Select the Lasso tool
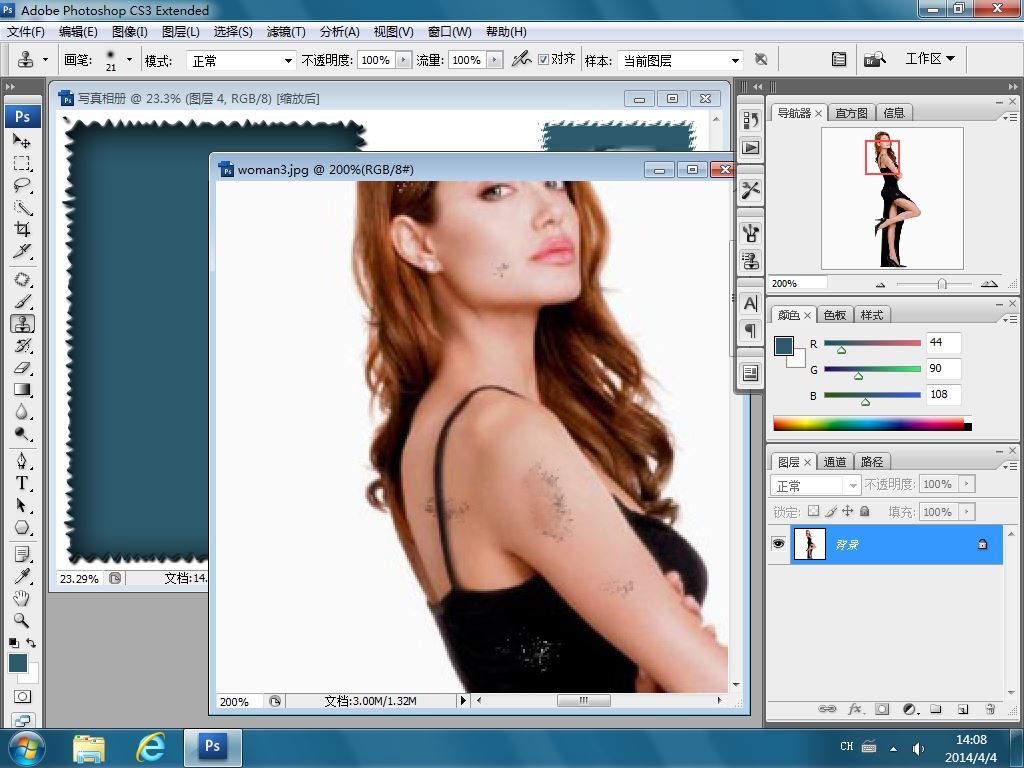The width and height of the screenshot is (1024, 768). click(x=22, y=185)
